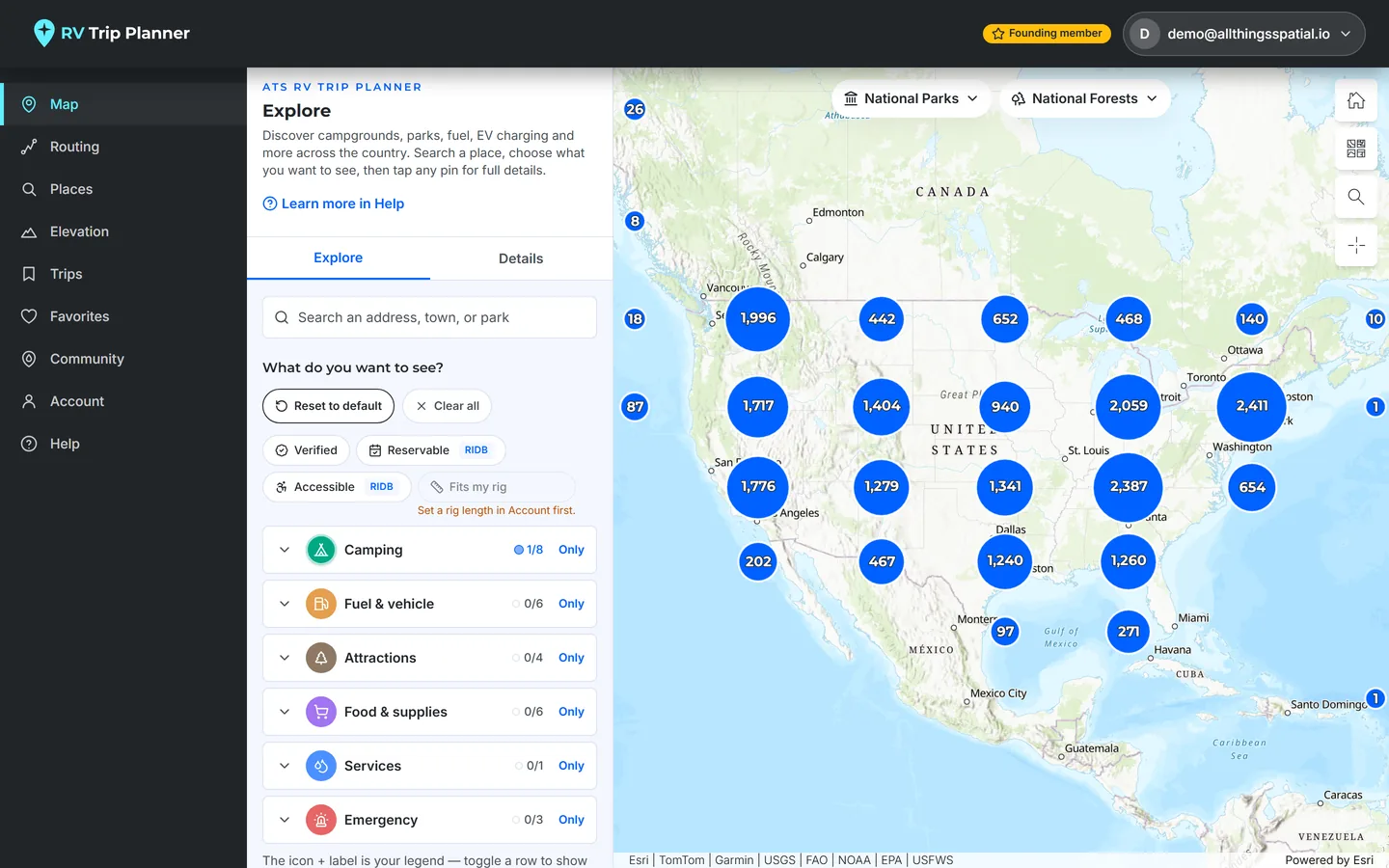Viewport: 1389px width, 868px height.
Task: Click the 1,240 cluster near Dallas
Action: coord(1005,560)
